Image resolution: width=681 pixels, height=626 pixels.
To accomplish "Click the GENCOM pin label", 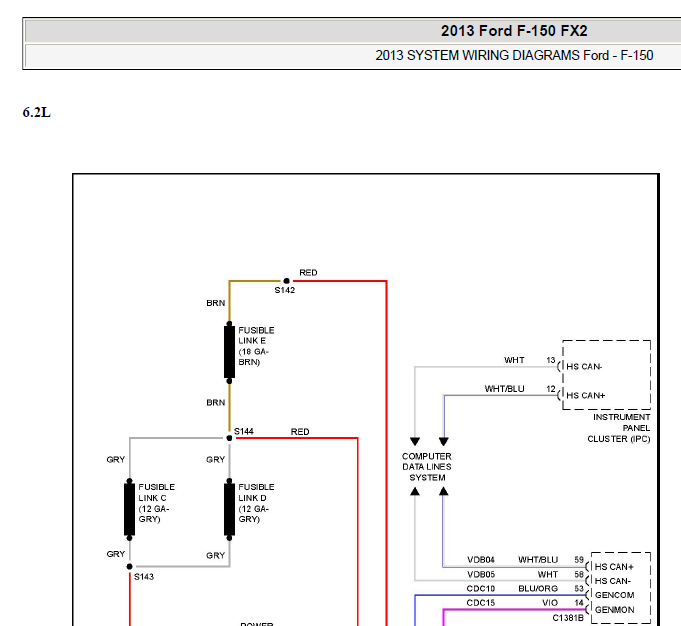I will tap(615, 595).
